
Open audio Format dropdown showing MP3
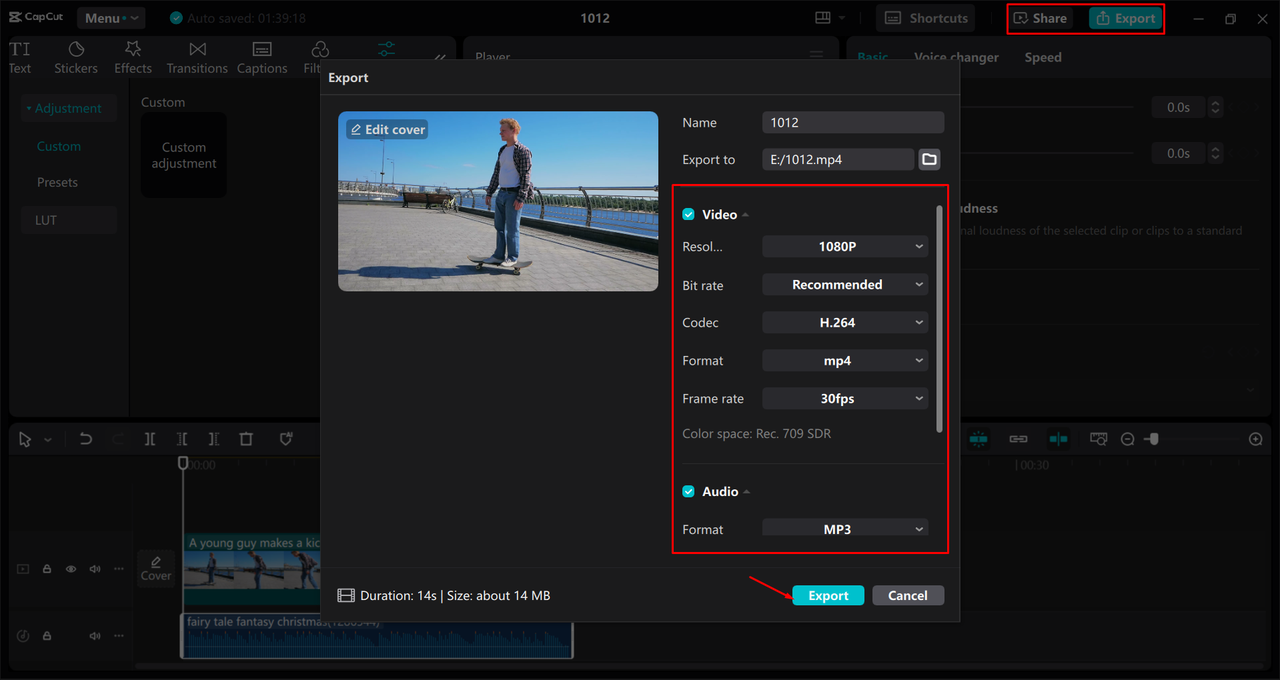pyautogui.click(x=845, y=528)
